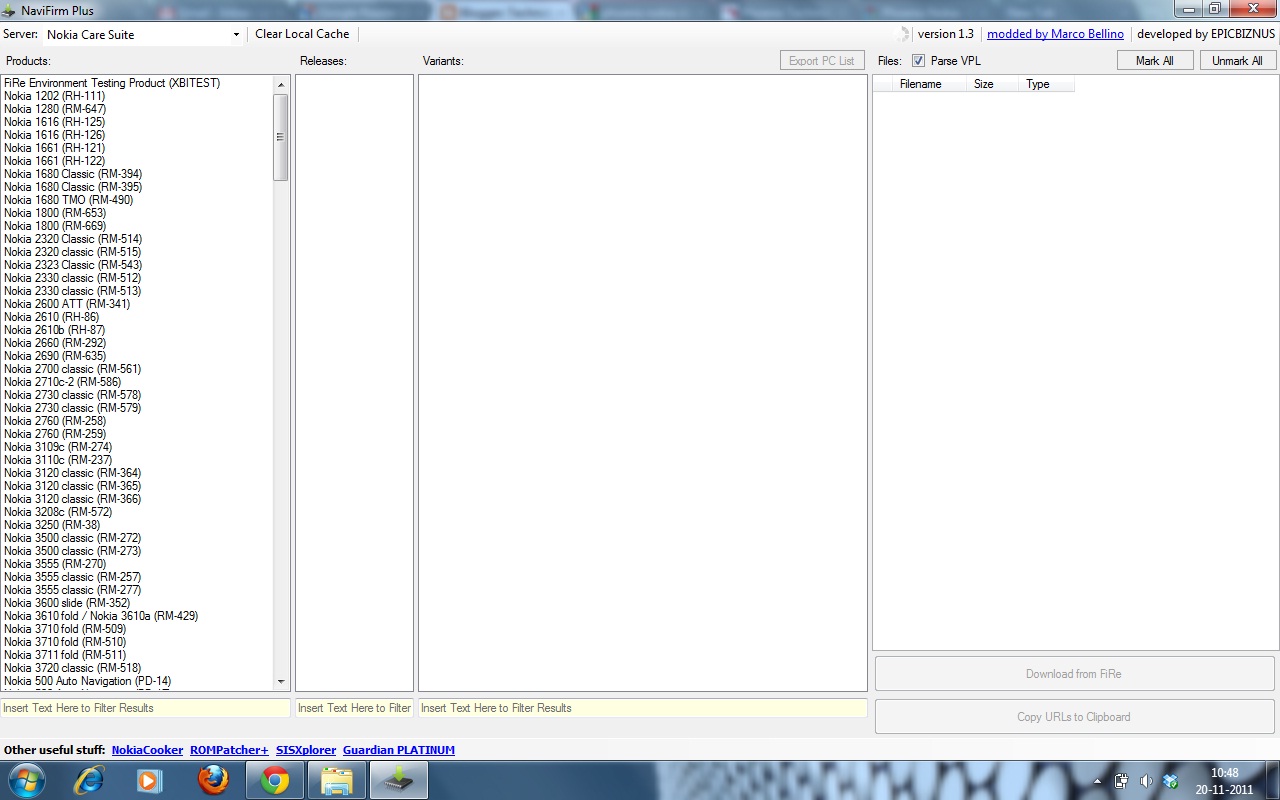Toggle the Parse VPL checkbox
This screenshot has width=1280, height=800.
[x=919, y=61]
